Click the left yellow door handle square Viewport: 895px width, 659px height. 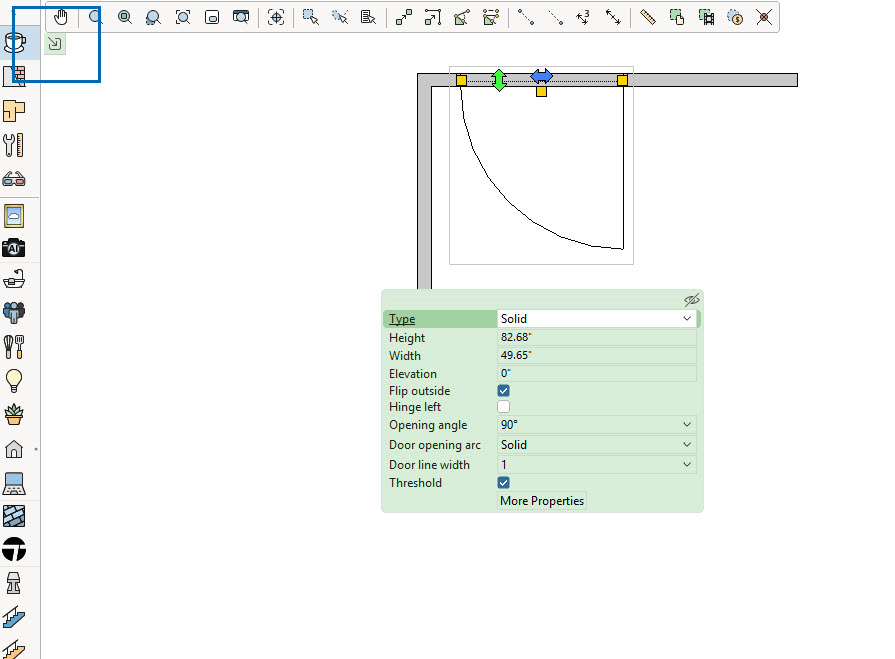pyautogui.click(x=461, y=80)
